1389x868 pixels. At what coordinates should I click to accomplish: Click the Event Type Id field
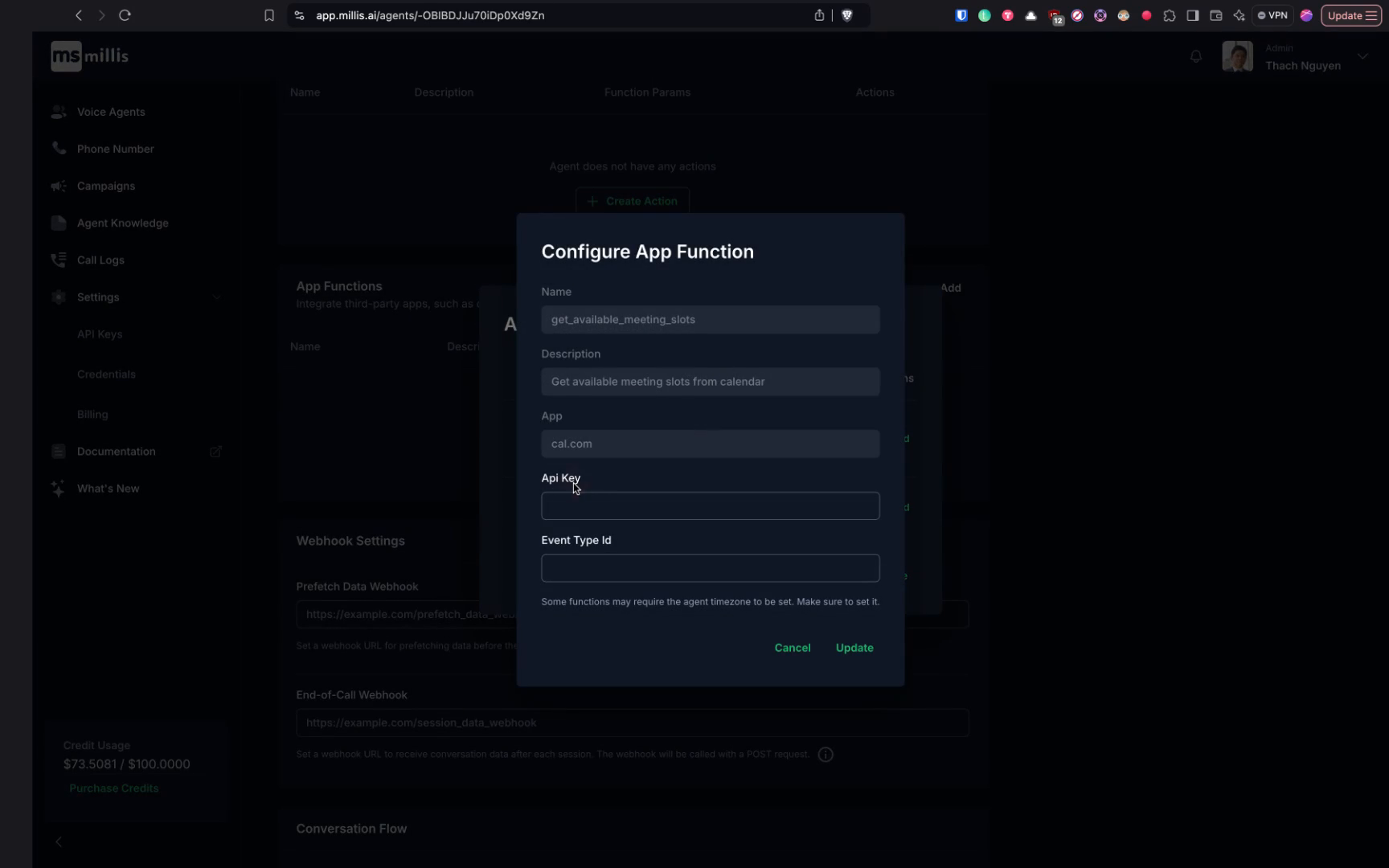click(x=710, y=568)
